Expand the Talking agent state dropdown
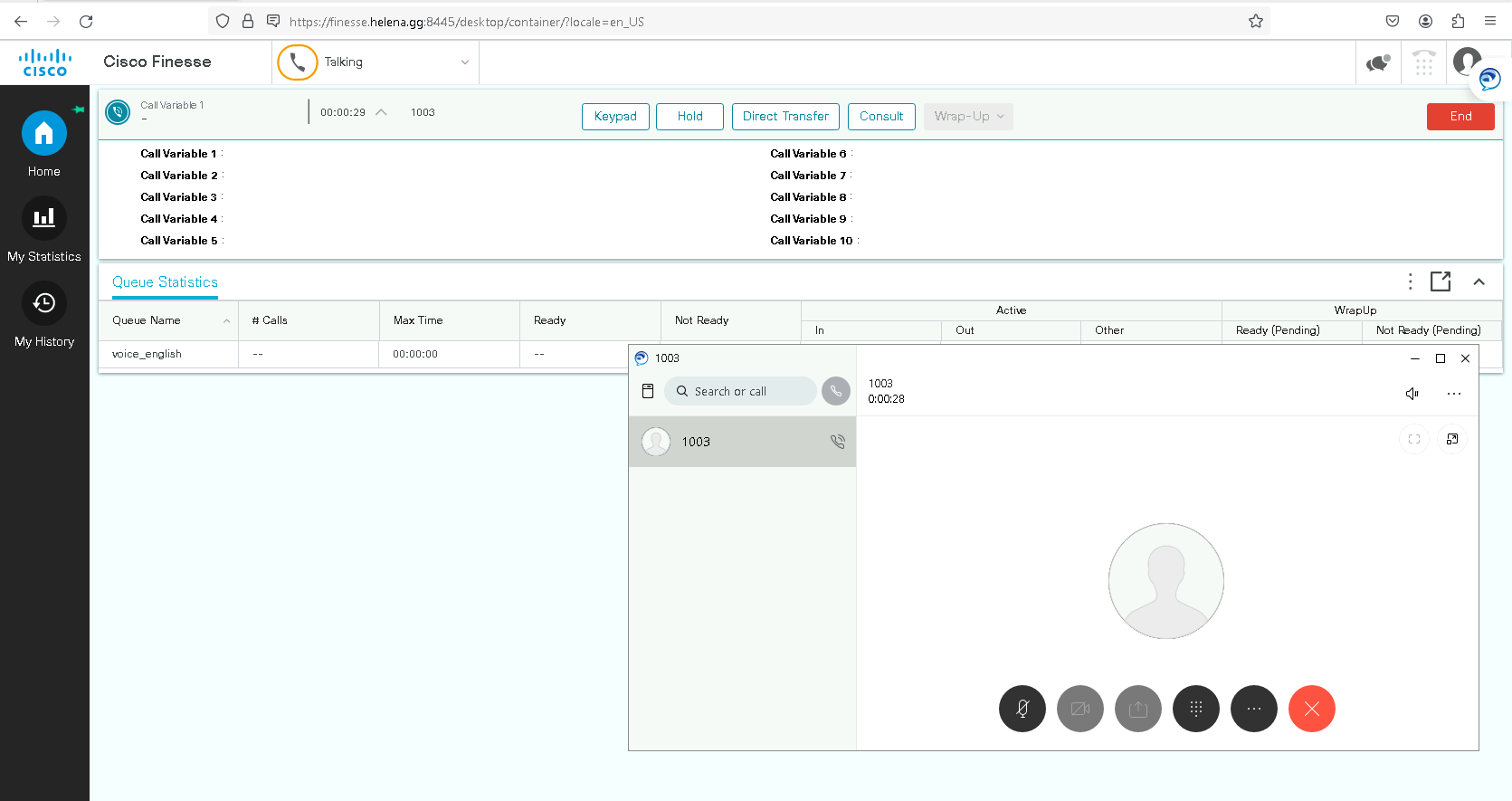The width and height of the screenshot is (1512, 801). pos(464,62)
